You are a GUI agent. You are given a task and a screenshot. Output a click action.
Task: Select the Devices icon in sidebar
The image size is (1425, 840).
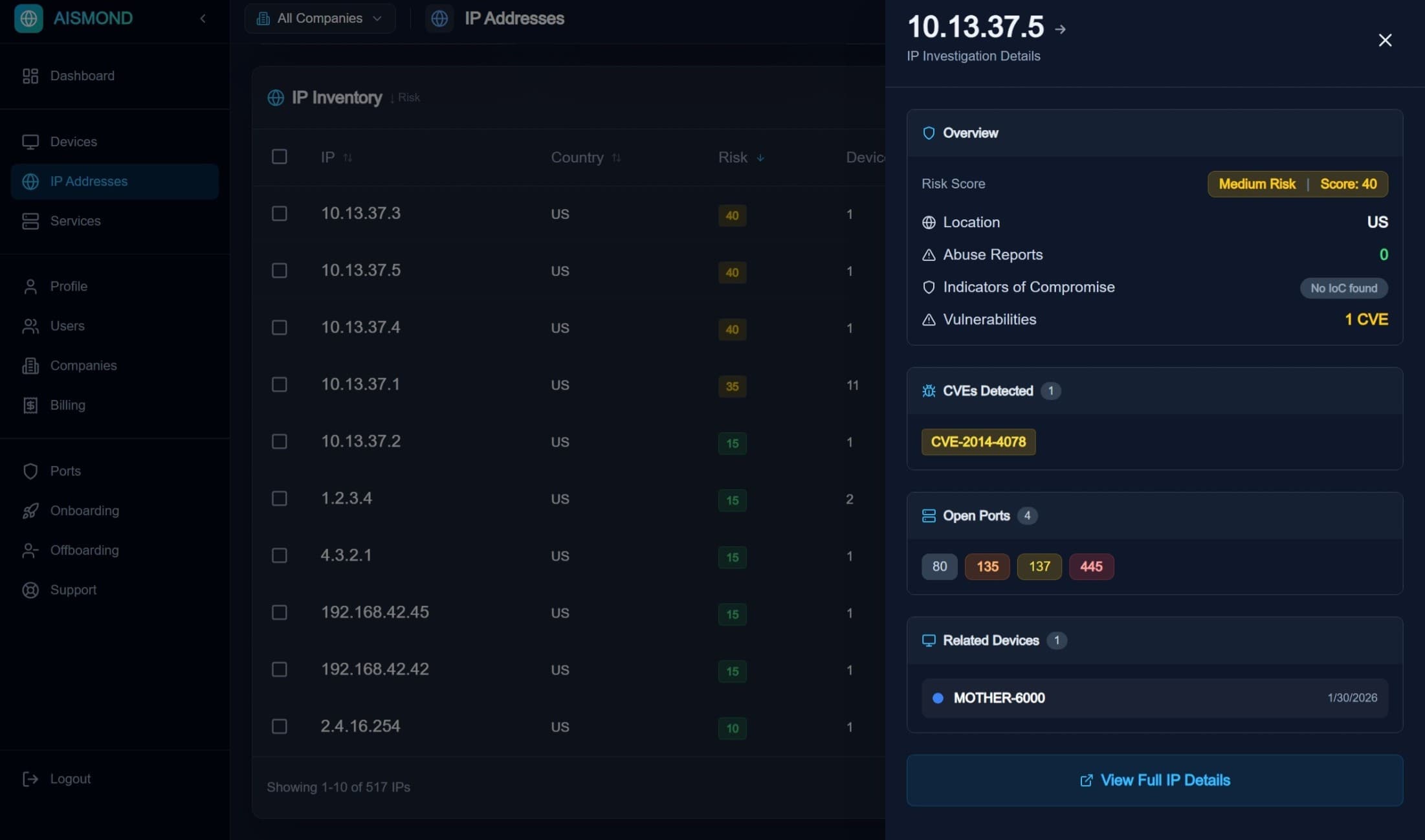click(x=30, y=141)
